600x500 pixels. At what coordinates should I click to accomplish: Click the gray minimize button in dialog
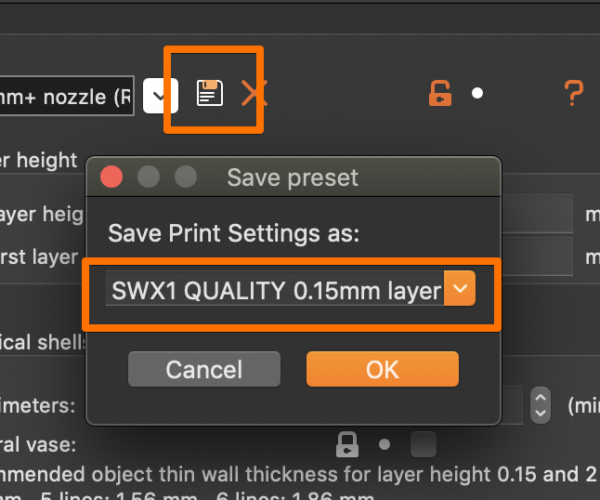click(x=148, y=177)
